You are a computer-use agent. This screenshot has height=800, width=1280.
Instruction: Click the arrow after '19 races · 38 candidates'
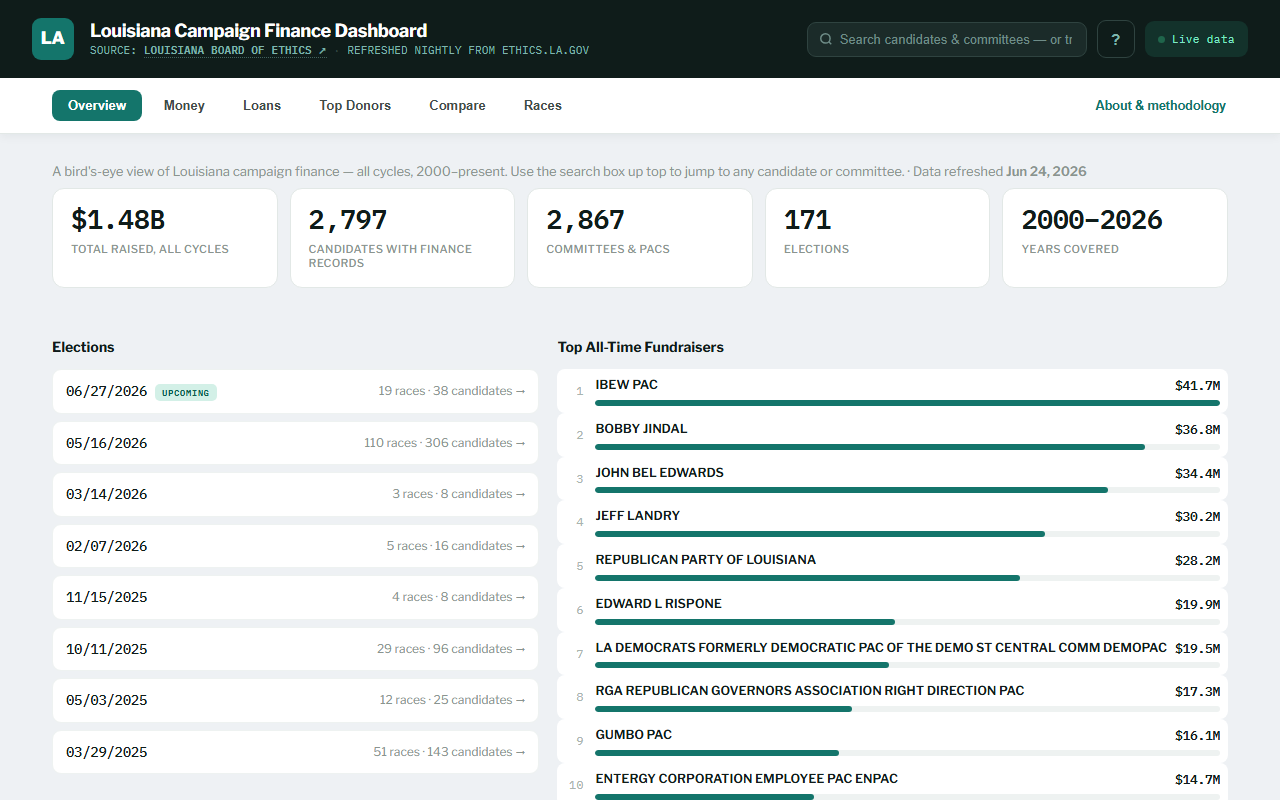pyautogui.click(x=520, y=391)
